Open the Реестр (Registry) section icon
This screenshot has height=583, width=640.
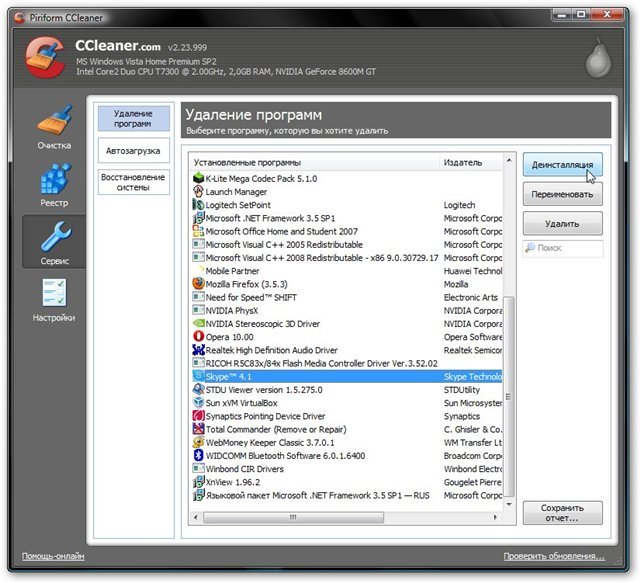(x=54, y=180)
